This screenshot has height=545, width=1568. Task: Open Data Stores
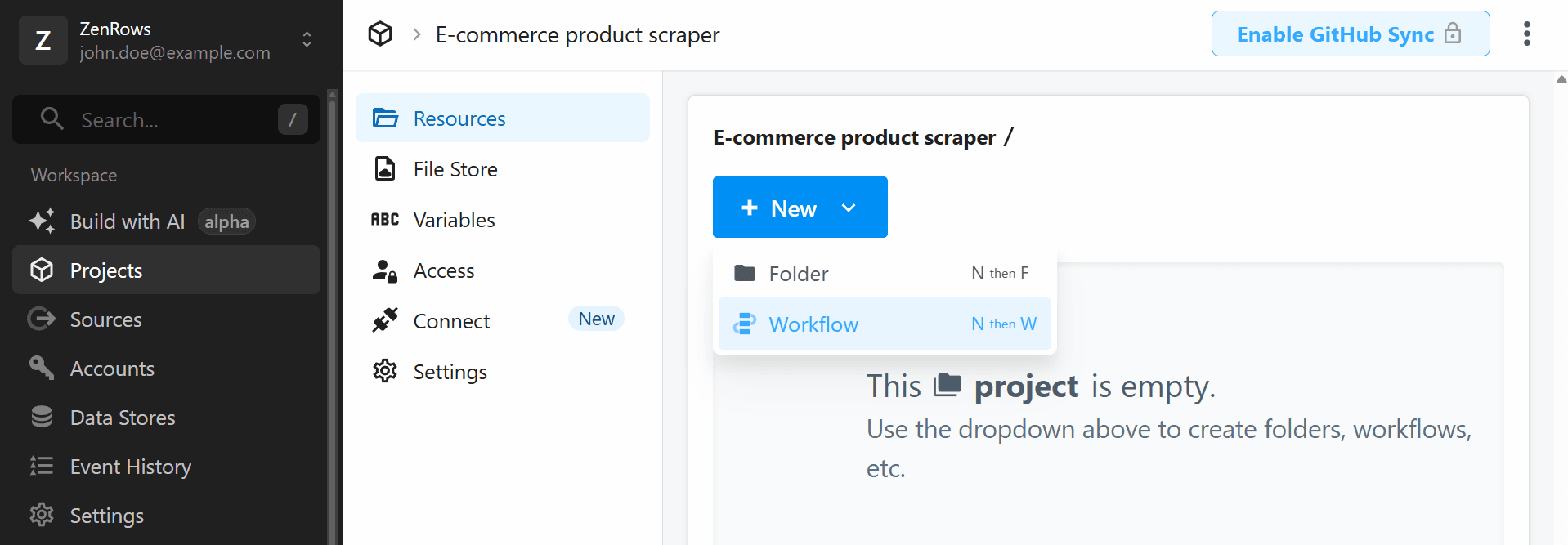tap(166, 418)
